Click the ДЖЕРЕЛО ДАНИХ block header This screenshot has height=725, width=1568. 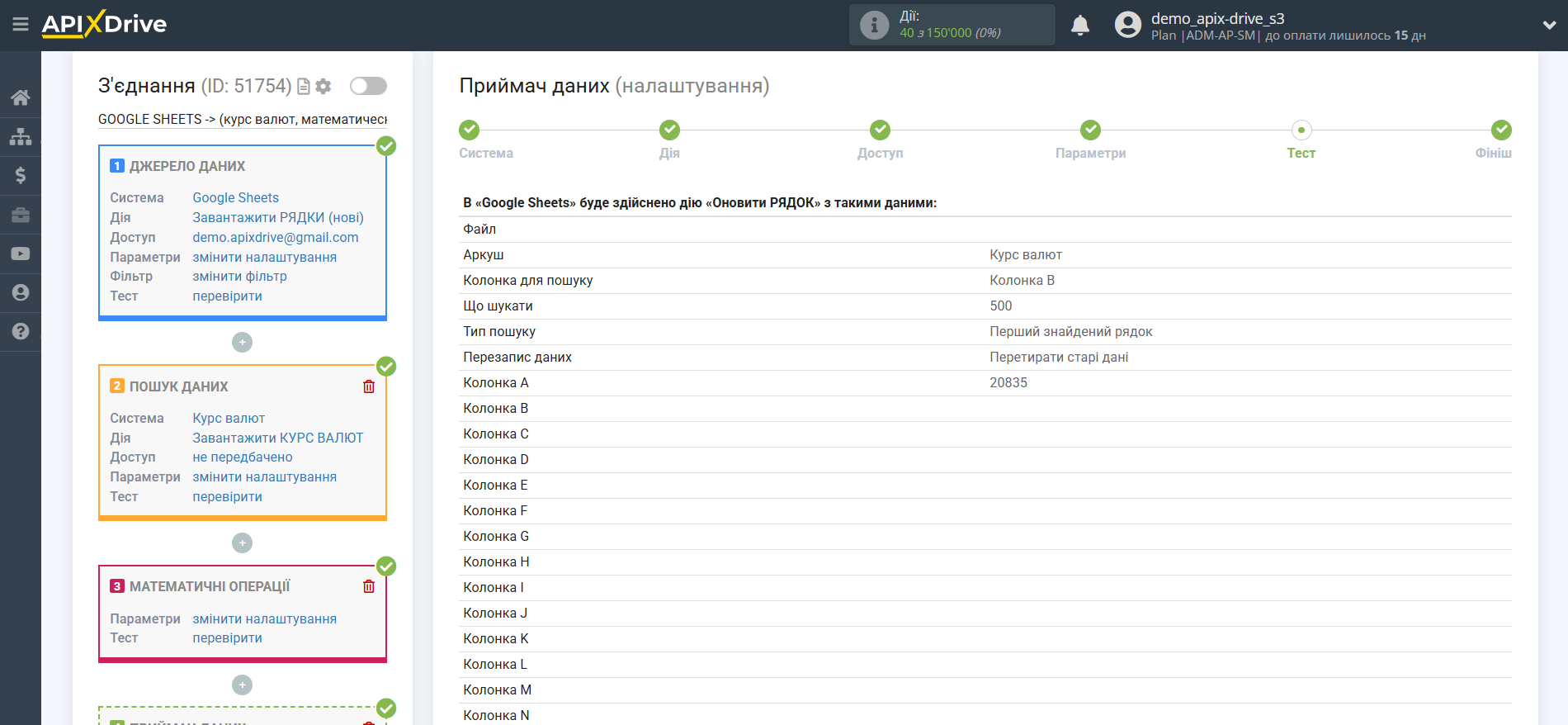coord(187,166)
